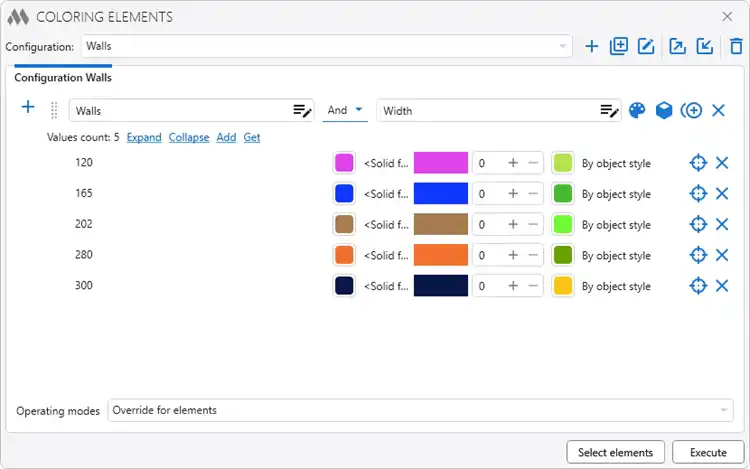Switch to Configuration Walls tab
Image resolution: width=750 pixels, height=469 pixels.
(63, 77)
